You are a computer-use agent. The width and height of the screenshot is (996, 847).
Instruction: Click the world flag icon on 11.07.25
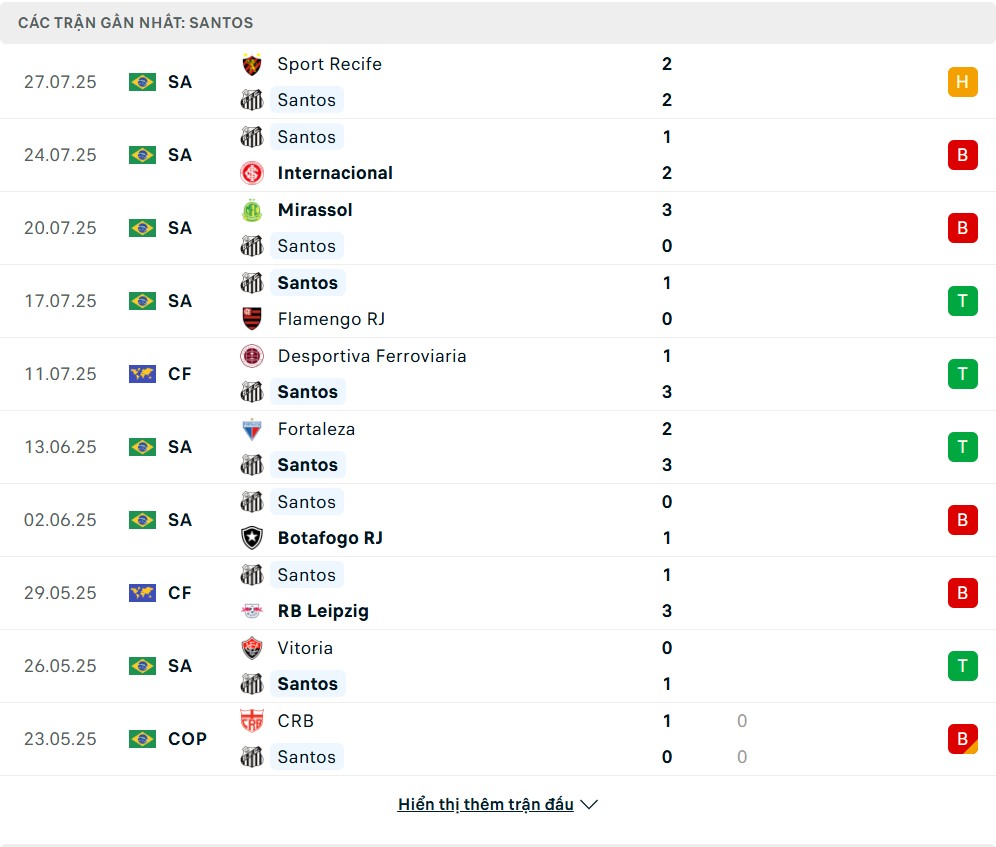[142, 374]
